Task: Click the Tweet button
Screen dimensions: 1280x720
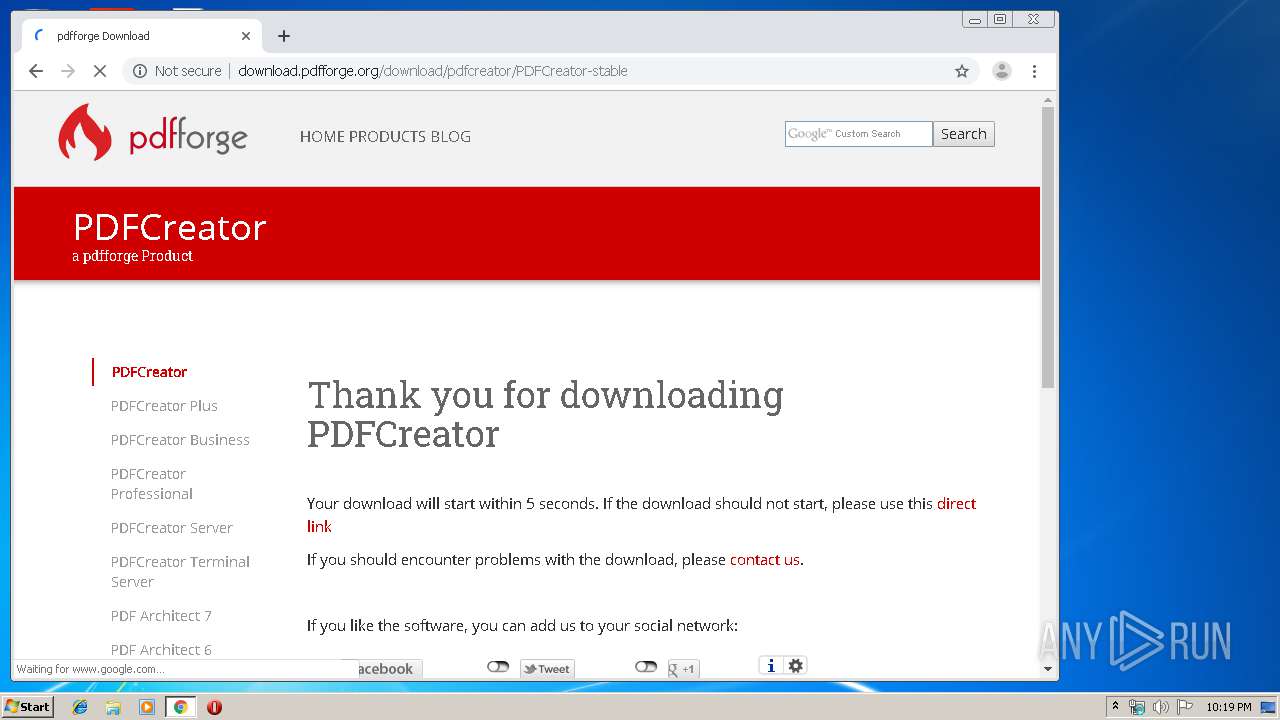Action: pos(547,669)
